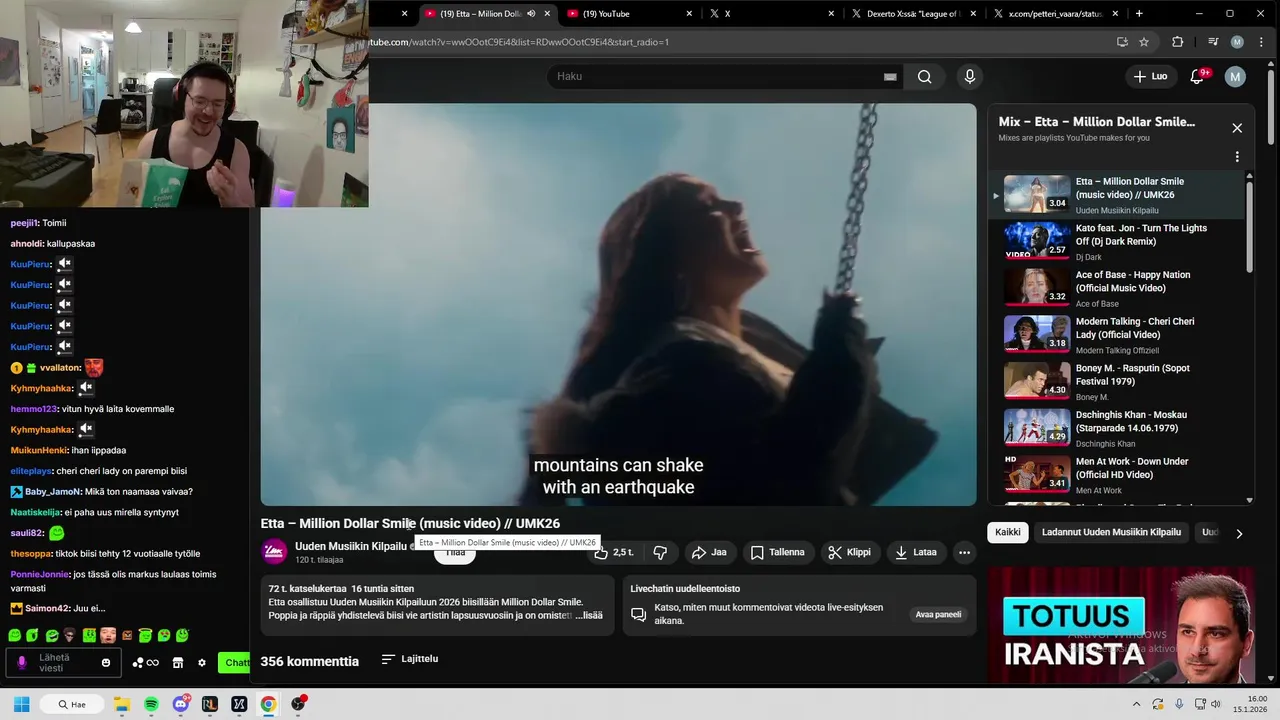
Task: Click the taskbar Hae search box
Action: click(72, 704)
